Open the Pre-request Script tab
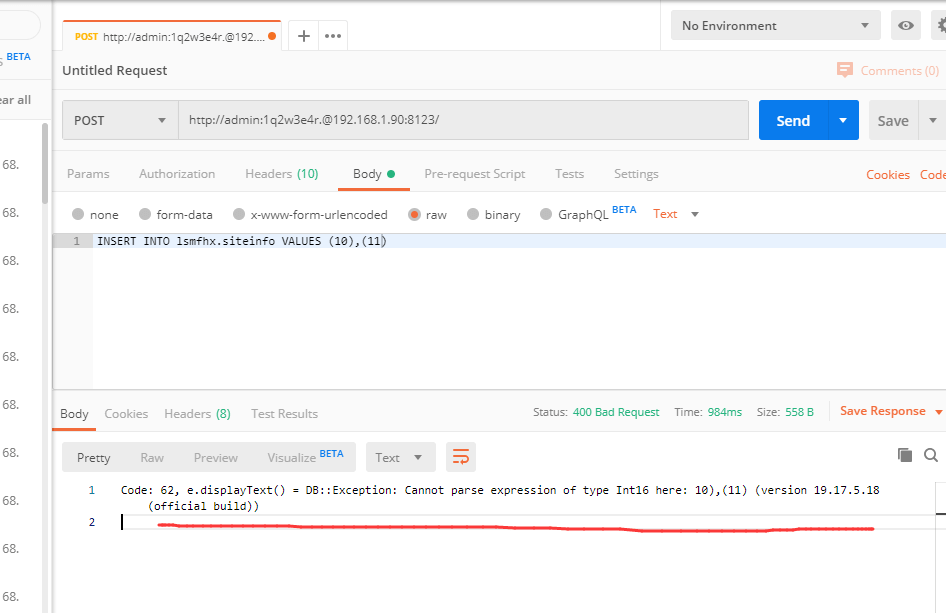946x613 pixels. [474, 174]
